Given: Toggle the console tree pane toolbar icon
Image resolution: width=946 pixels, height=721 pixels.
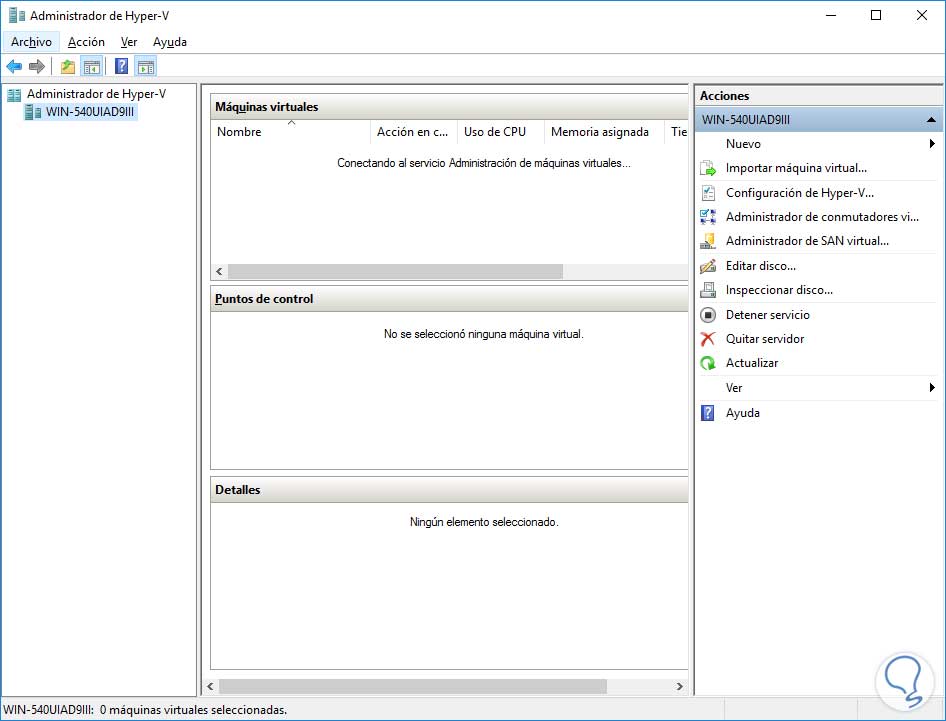Looking at the screenshot, I should point(92,66).
